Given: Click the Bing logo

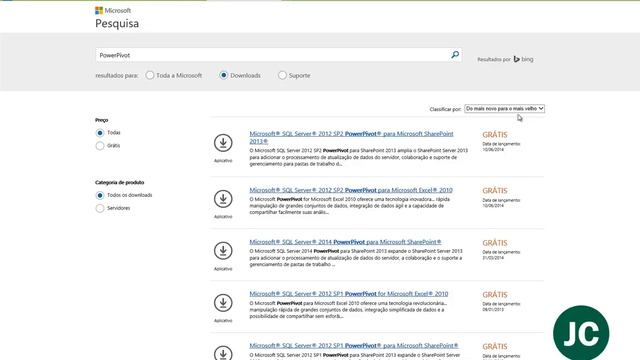Looking at the screenshot, I should point(523,59).
